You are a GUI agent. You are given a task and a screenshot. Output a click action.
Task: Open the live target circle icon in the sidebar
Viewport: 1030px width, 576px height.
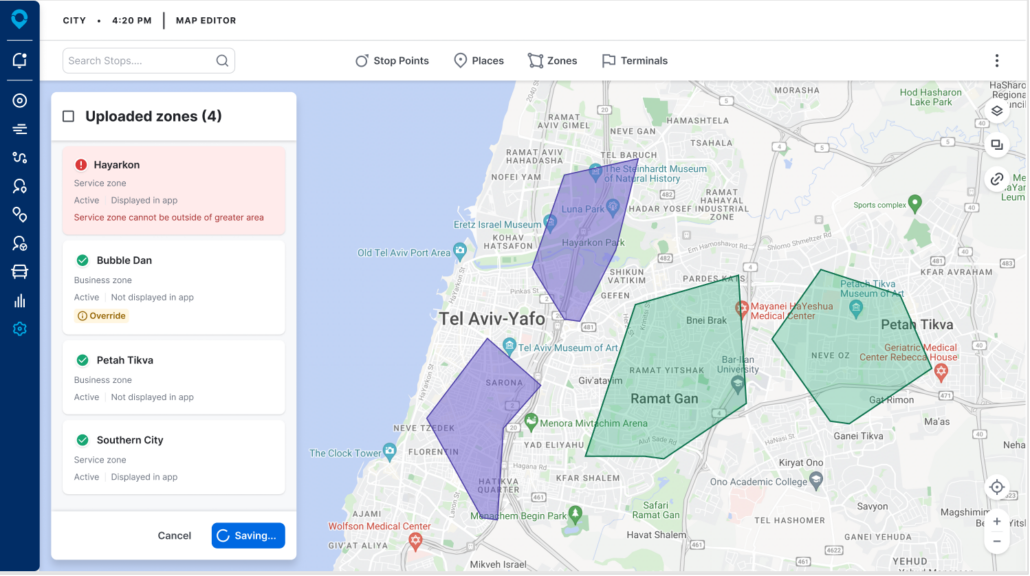point(20,100)
